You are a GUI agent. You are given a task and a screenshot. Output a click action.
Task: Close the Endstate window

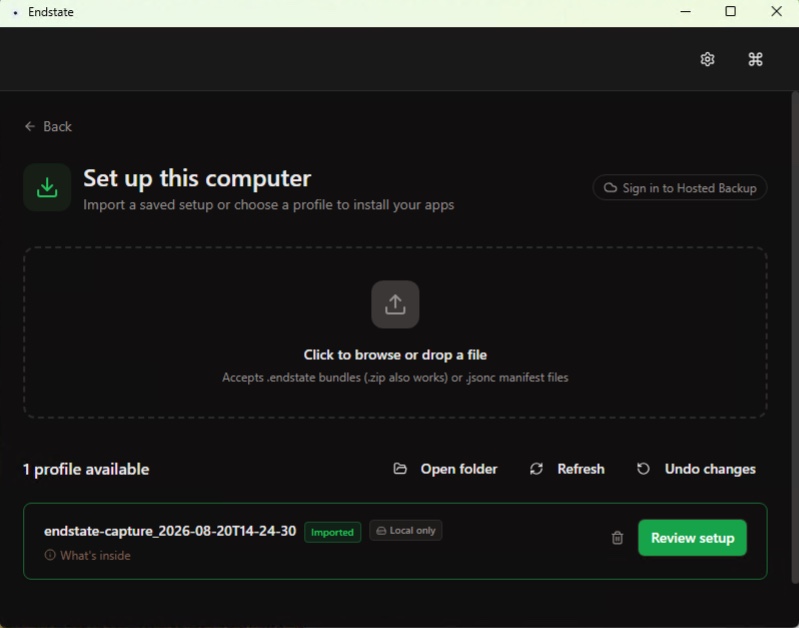tap(776, 11)
